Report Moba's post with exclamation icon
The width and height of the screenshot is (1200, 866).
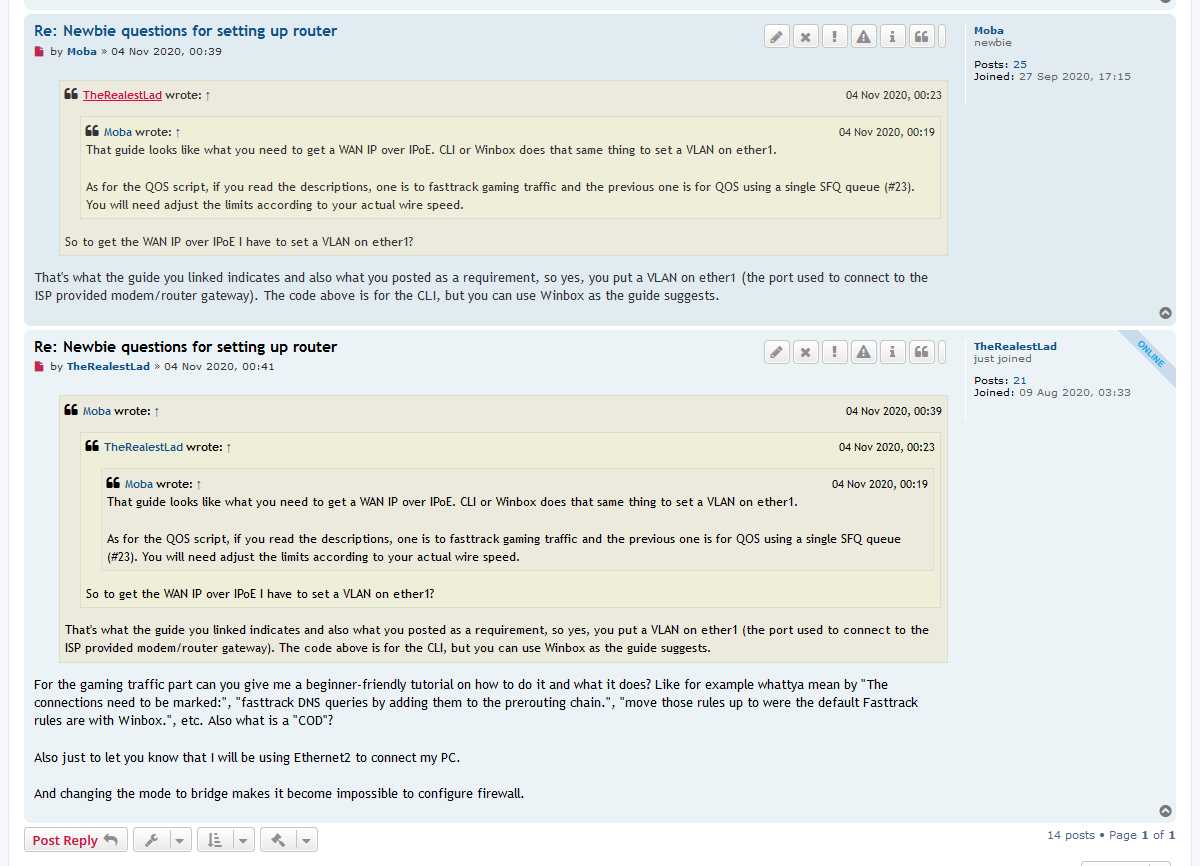[x=835, y=37]
